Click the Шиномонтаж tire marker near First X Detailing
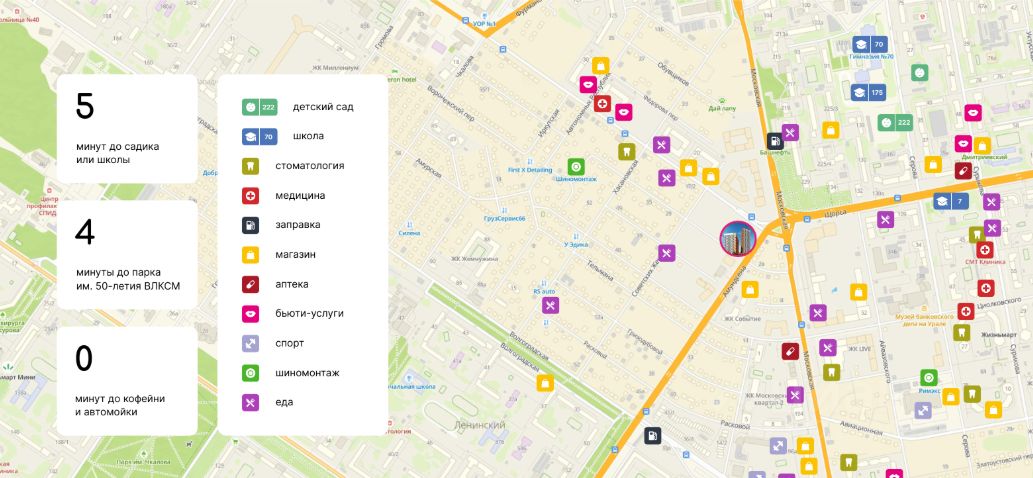Image resolution: width=1033 pixels, height=478 pixels. [576, 167]
